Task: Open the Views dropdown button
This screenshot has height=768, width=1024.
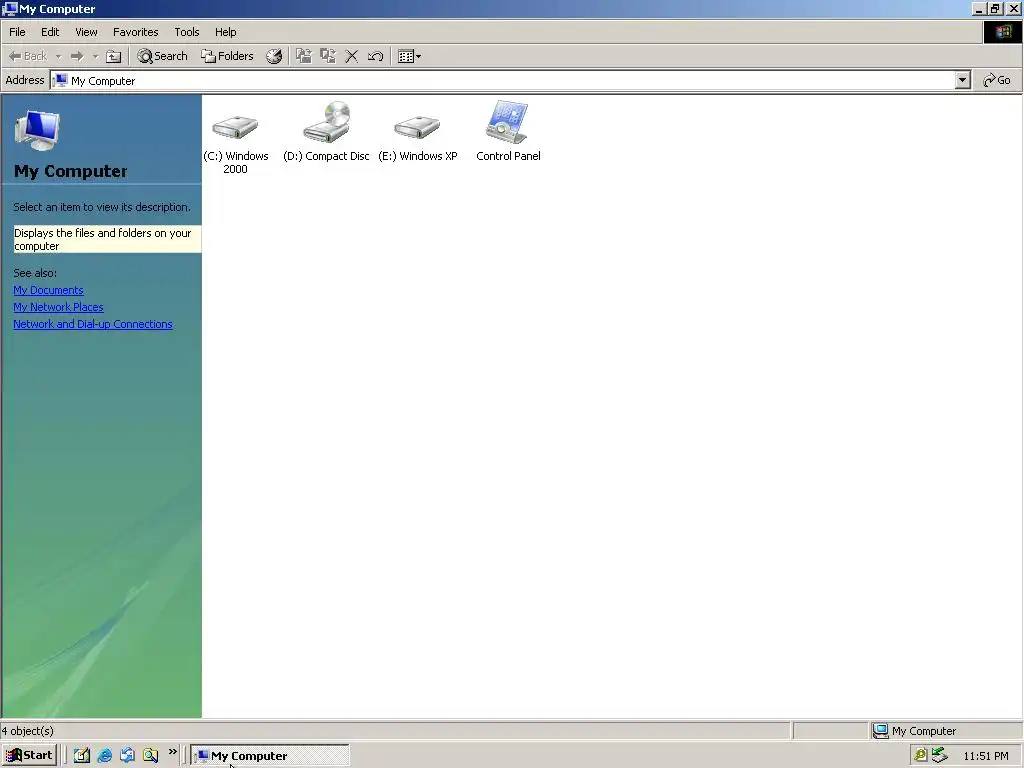Action: (x=409, y=56)
